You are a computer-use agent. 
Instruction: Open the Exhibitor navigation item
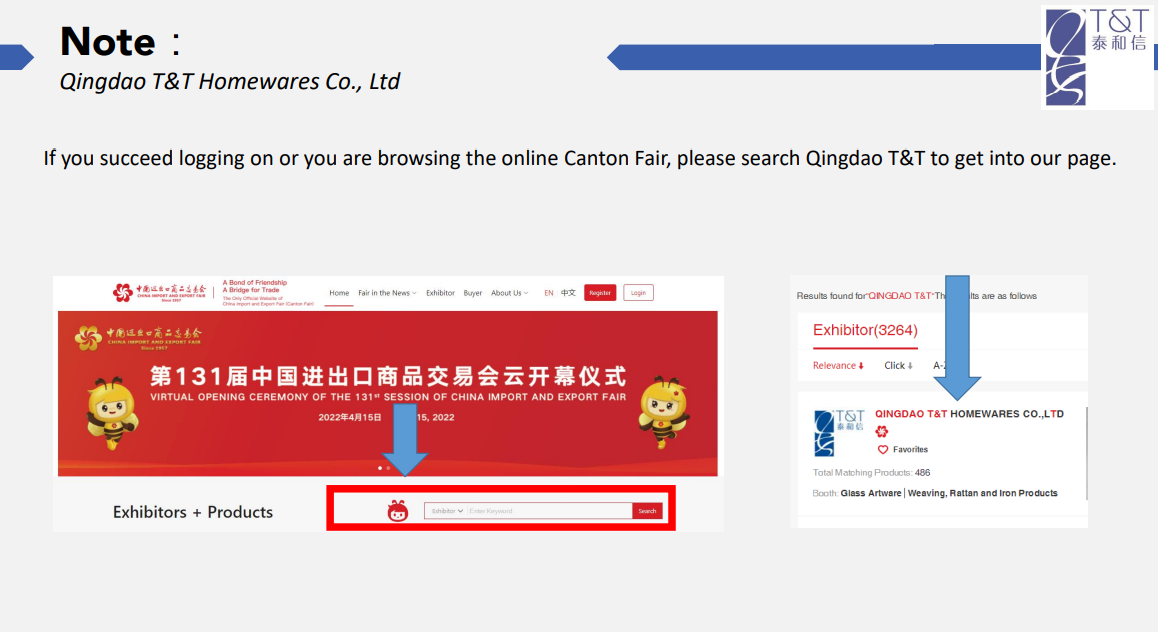(440, 293)
